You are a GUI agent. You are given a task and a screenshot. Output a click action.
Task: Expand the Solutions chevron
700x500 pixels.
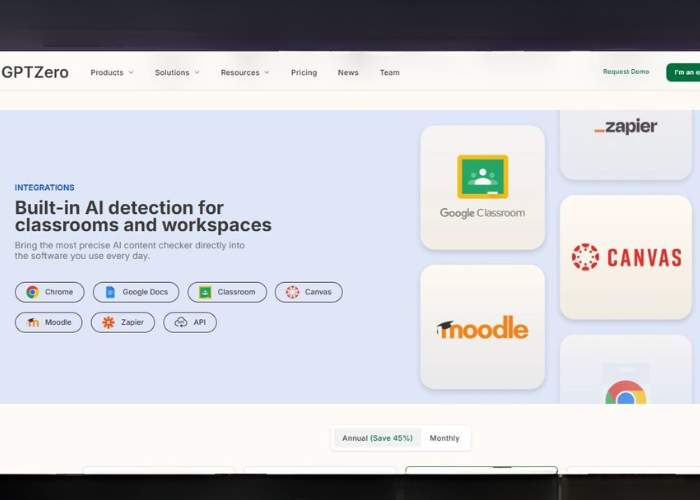tap(197, 72)
